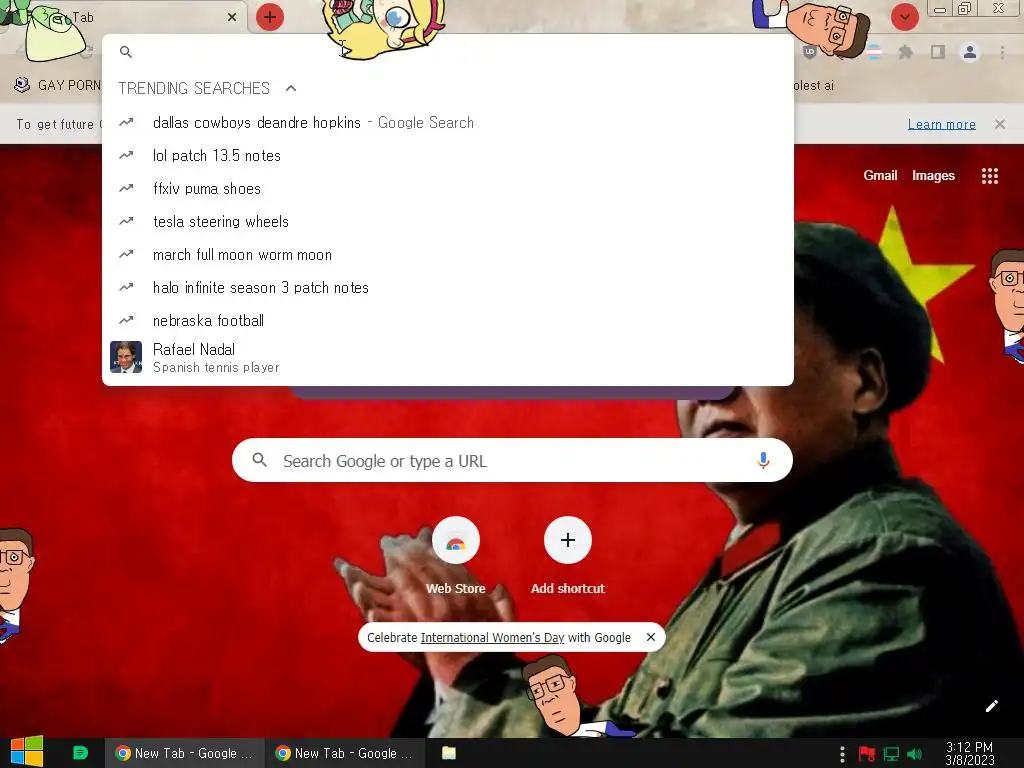Click the red flag tray icon

867,754
